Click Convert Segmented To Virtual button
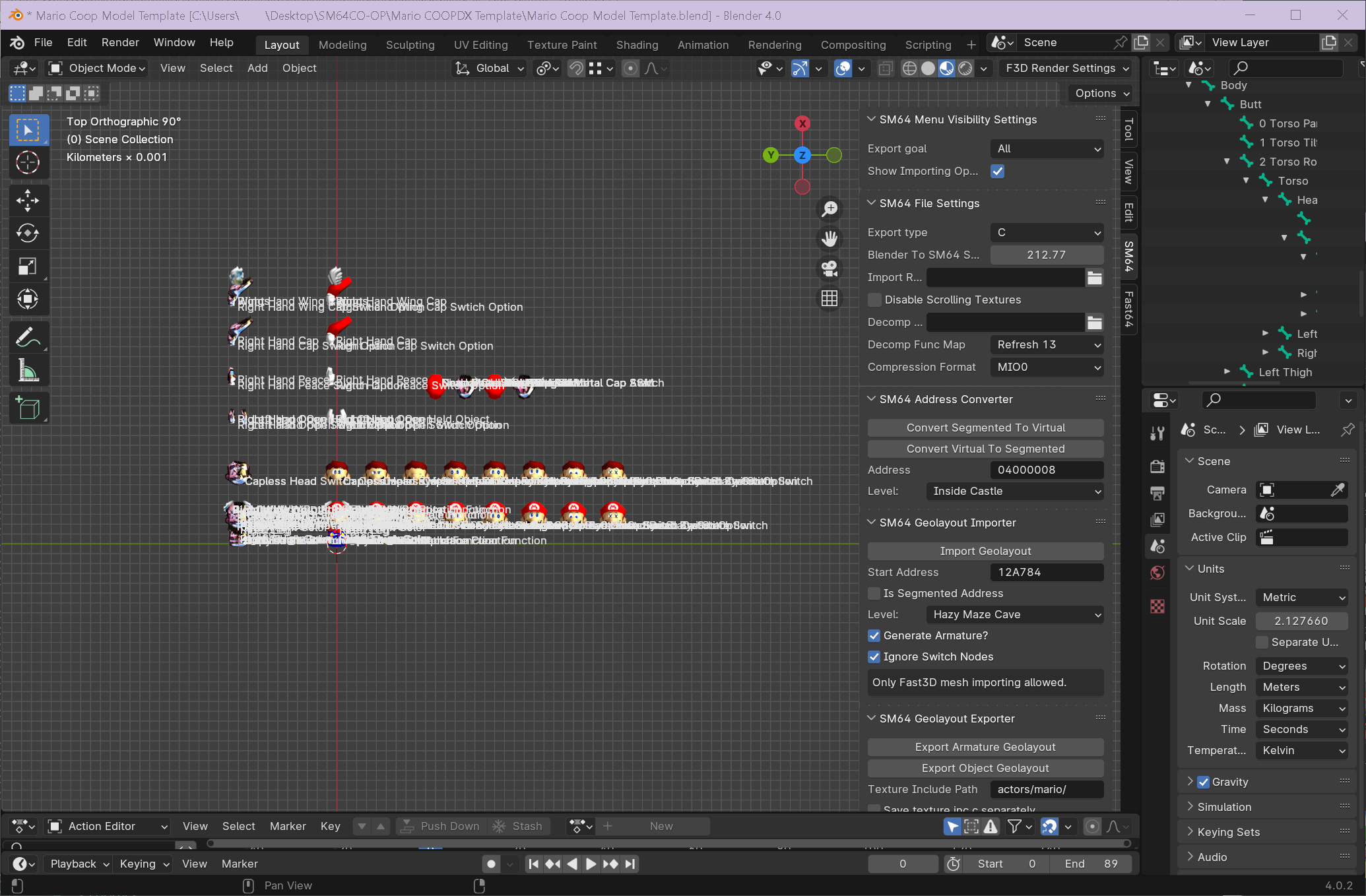Viewport: 1366px width, 896px height. 986,428
